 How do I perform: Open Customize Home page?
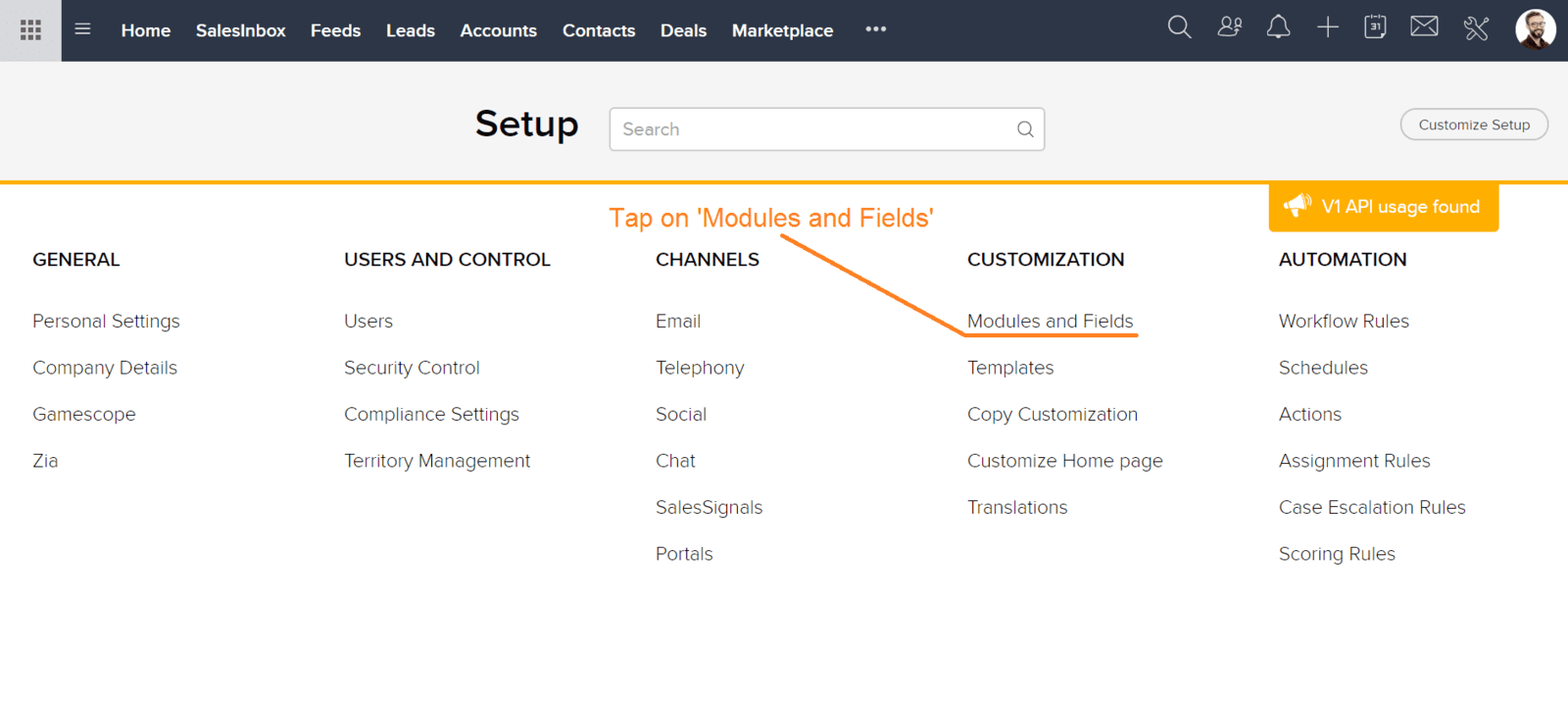click(1065, 461)
